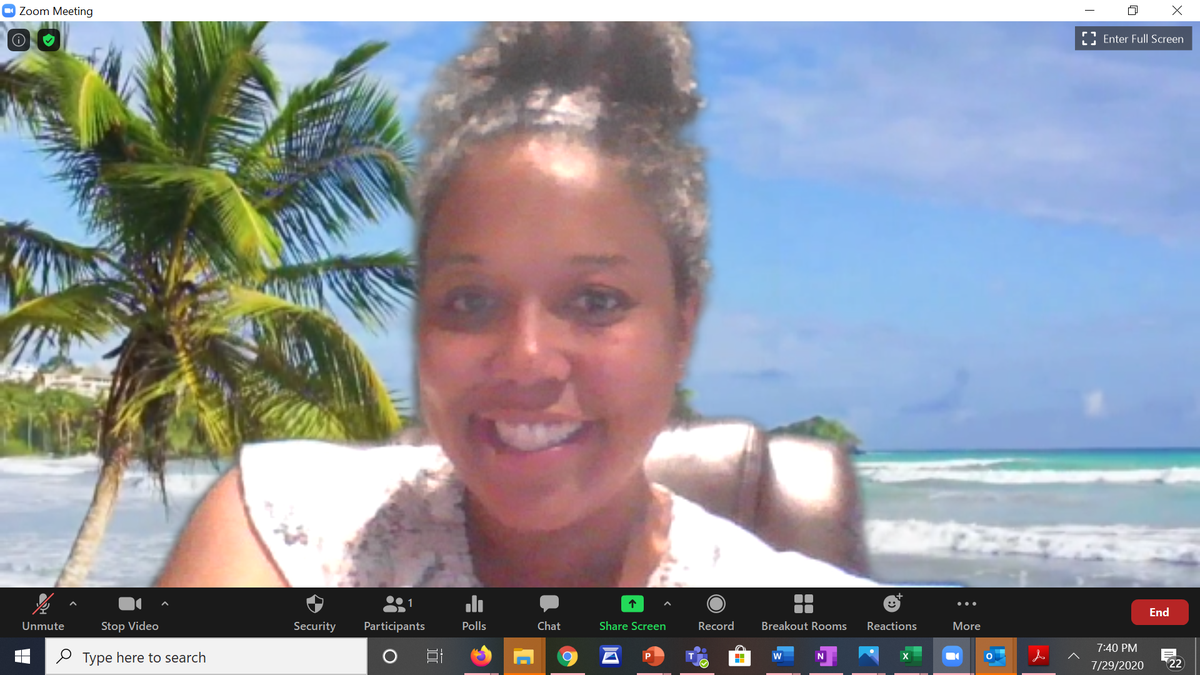Open the meeting information icon
The width and height of the screenshot is (1200, 675).
coord(19,40)
